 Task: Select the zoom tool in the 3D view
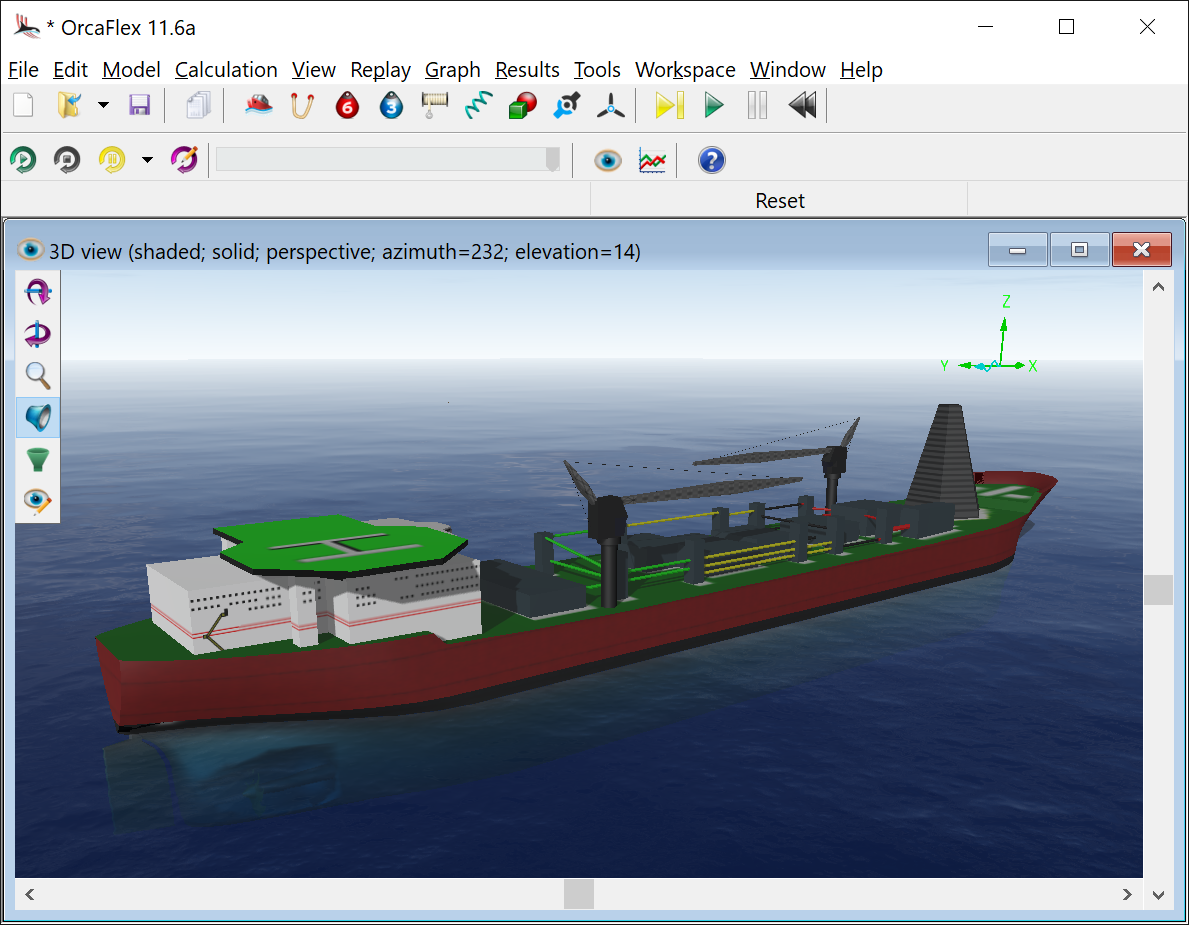[x=37, y=376]
